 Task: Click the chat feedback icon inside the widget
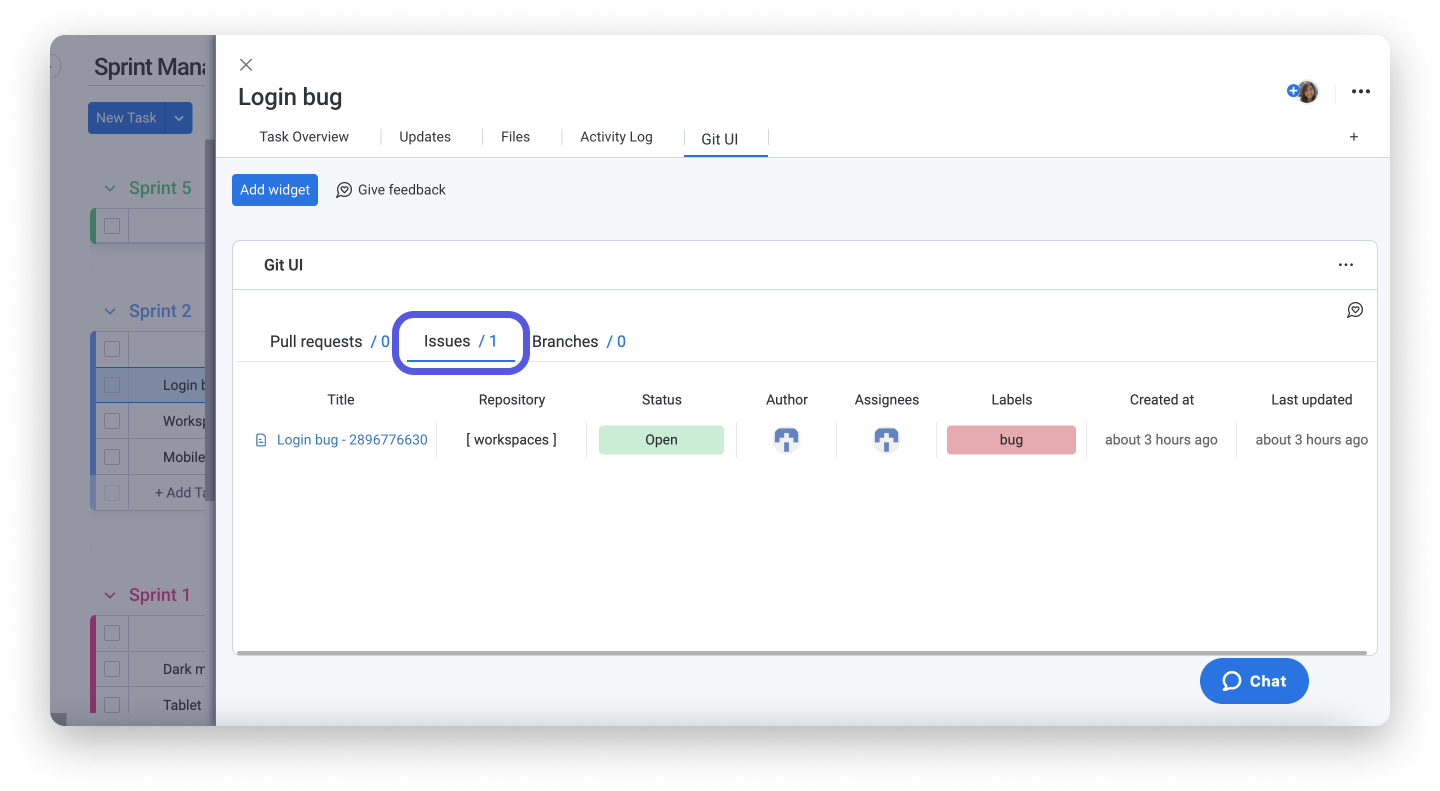[x=1355, y=310]
